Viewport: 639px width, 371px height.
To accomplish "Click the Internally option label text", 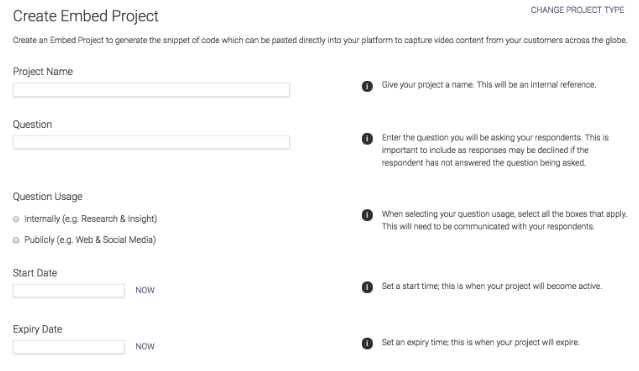I will pos(90,219).
